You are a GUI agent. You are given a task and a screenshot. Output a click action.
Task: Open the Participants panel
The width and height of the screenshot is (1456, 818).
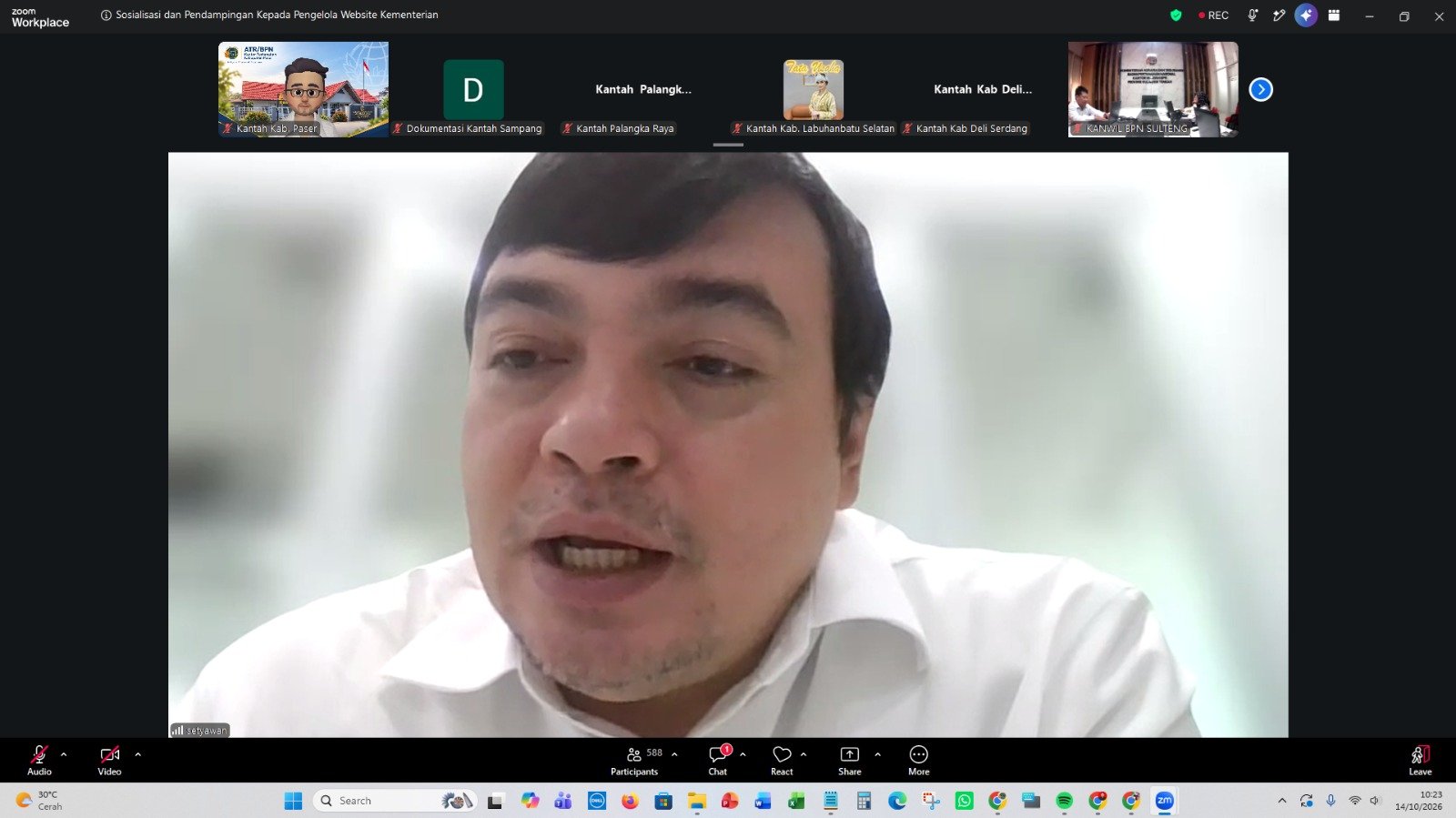[634, 761]
